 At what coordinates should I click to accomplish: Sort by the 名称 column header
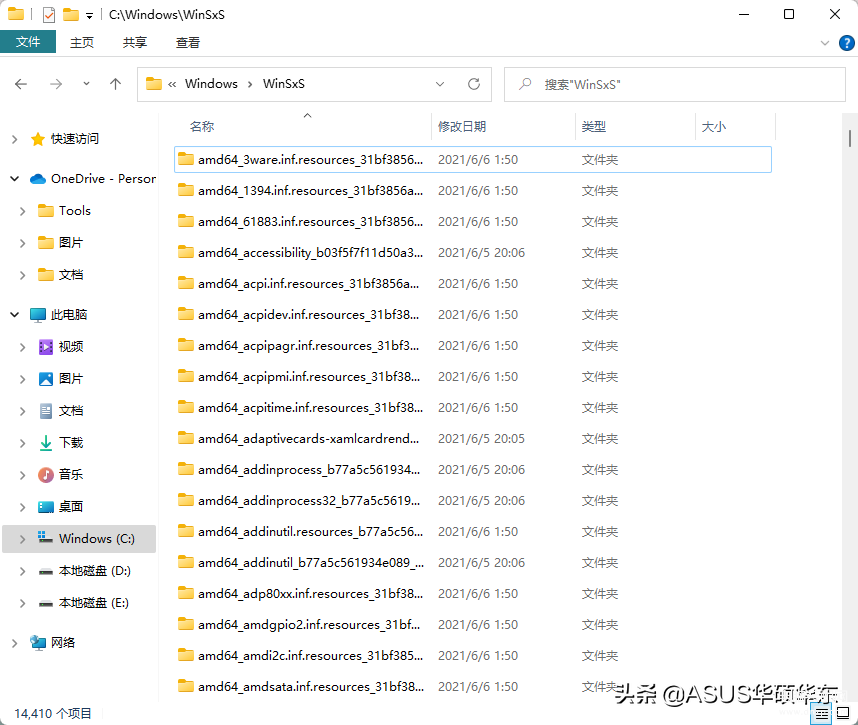[x=202, y=126]
